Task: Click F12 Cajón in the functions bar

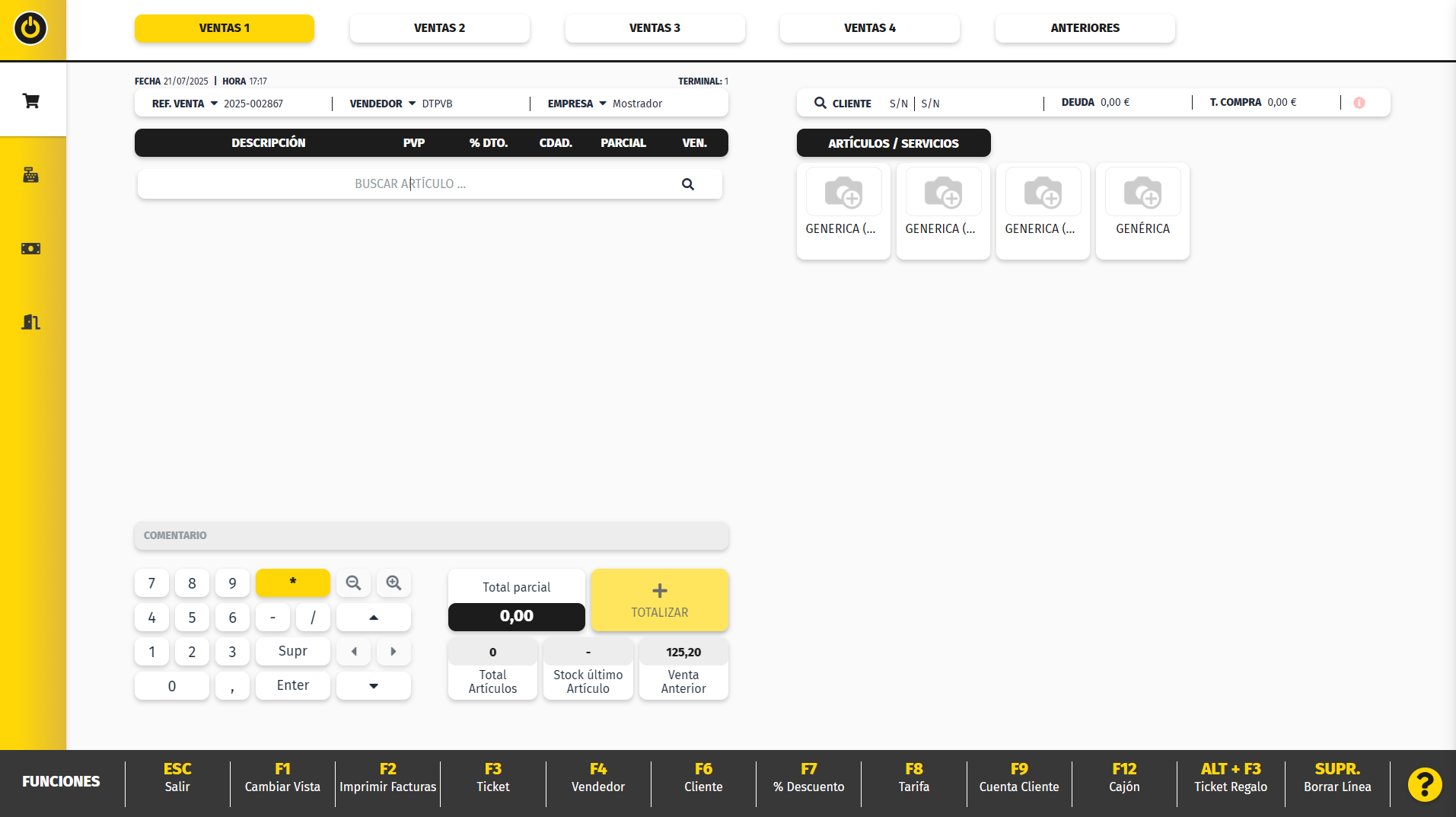Action: point(1124,777)
